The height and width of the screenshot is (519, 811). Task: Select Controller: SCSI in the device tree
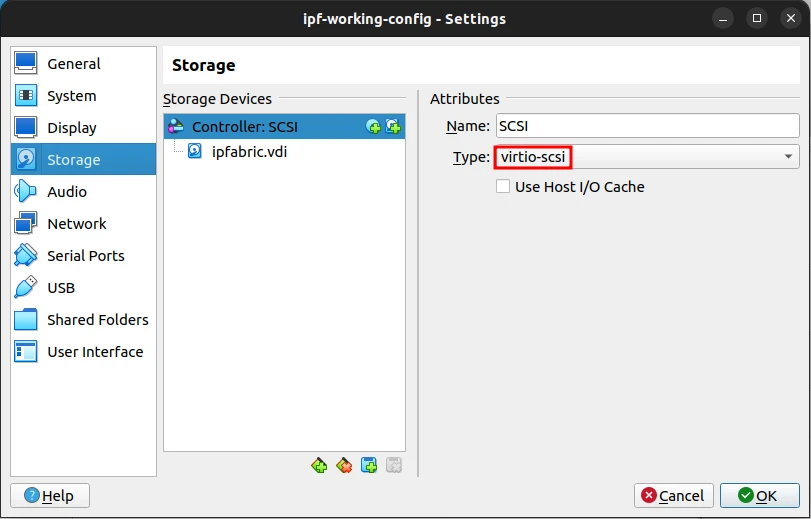[x=245, y=127]
